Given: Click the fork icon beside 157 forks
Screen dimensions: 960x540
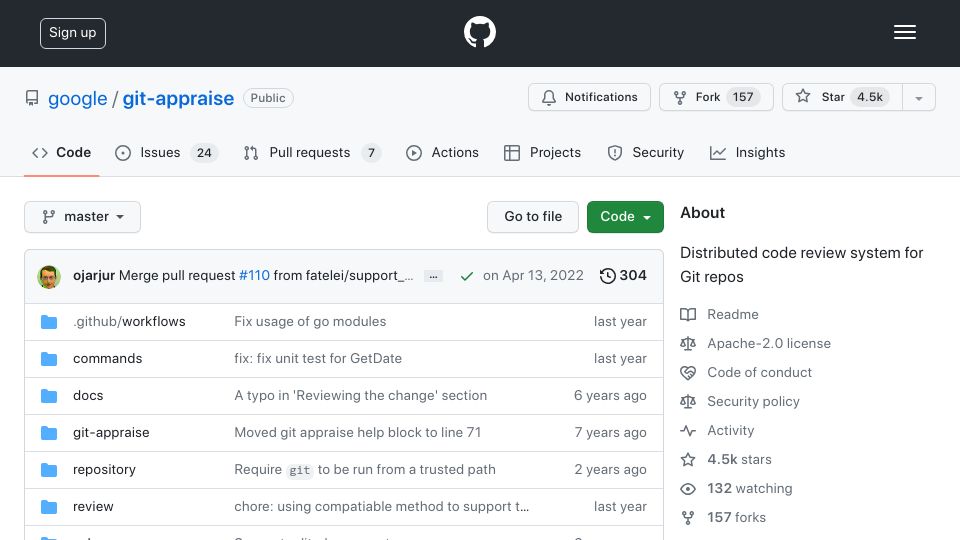Looking at the screenshot, I should click(688, 517).
